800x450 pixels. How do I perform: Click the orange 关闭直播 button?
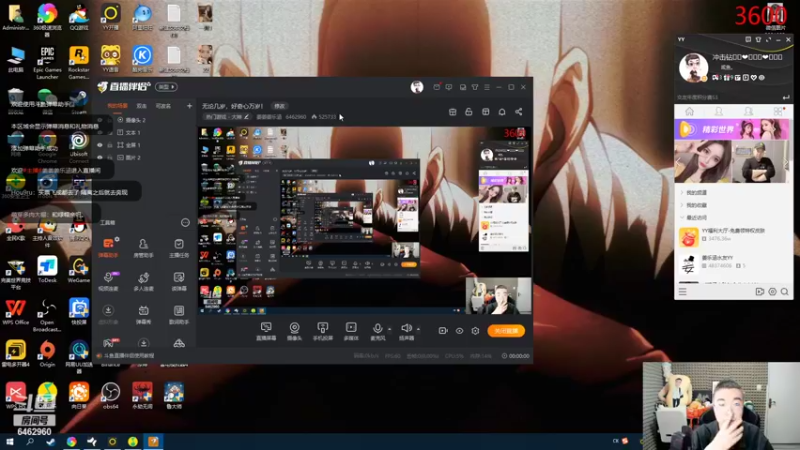506,331
